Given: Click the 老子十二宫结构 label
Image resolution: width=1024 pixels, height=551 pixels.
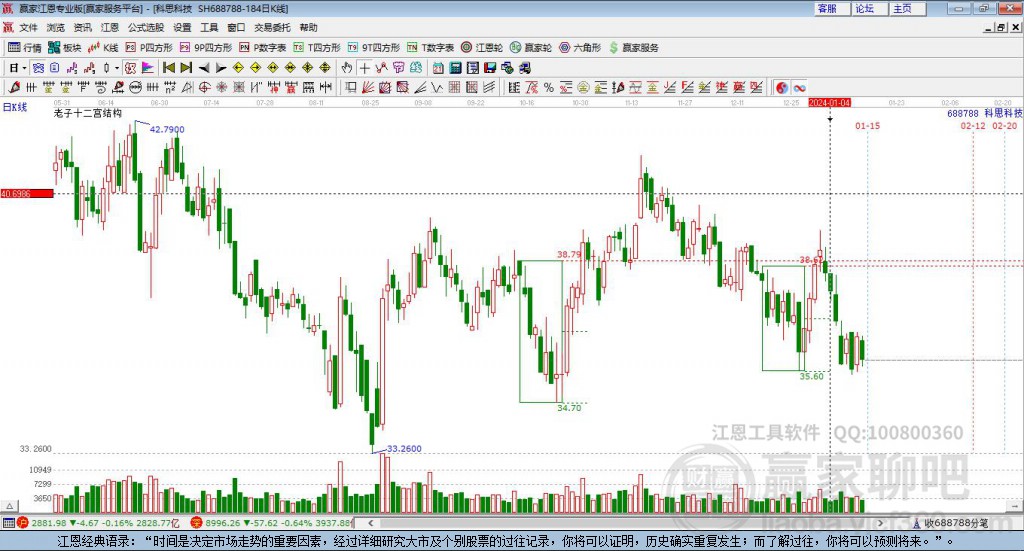Looking at the screenshot, I should pos(88,113).
